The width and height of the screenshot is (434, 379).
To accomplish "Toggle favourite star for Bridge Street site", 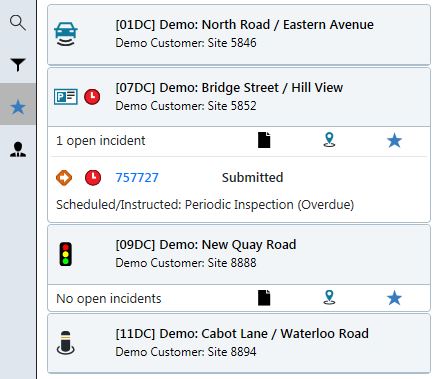I will click(x=394, y=140).
